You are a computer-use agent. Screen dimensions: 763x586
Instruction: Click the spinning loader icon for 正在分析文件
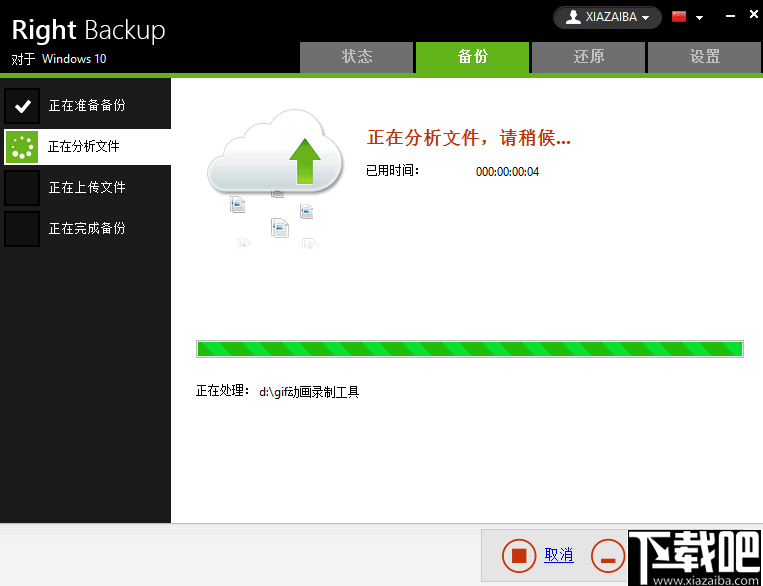tap(22, 147)
